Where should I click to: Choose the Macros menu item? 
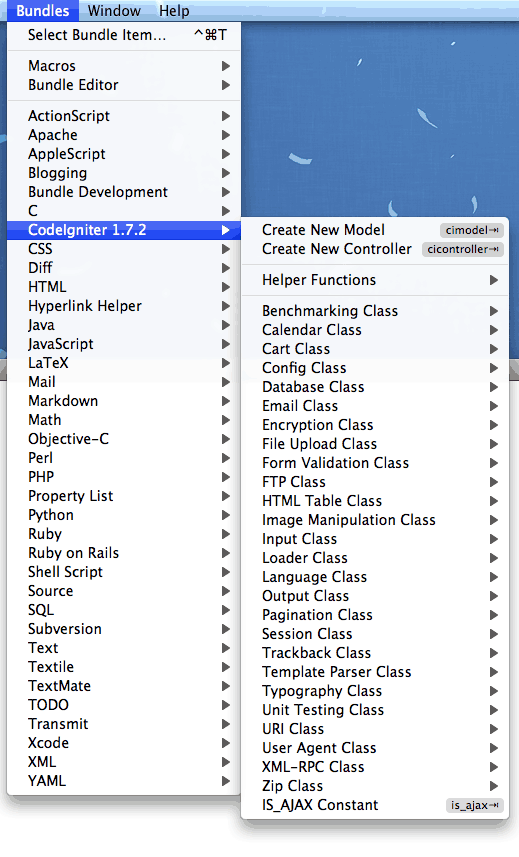point(123,66)
